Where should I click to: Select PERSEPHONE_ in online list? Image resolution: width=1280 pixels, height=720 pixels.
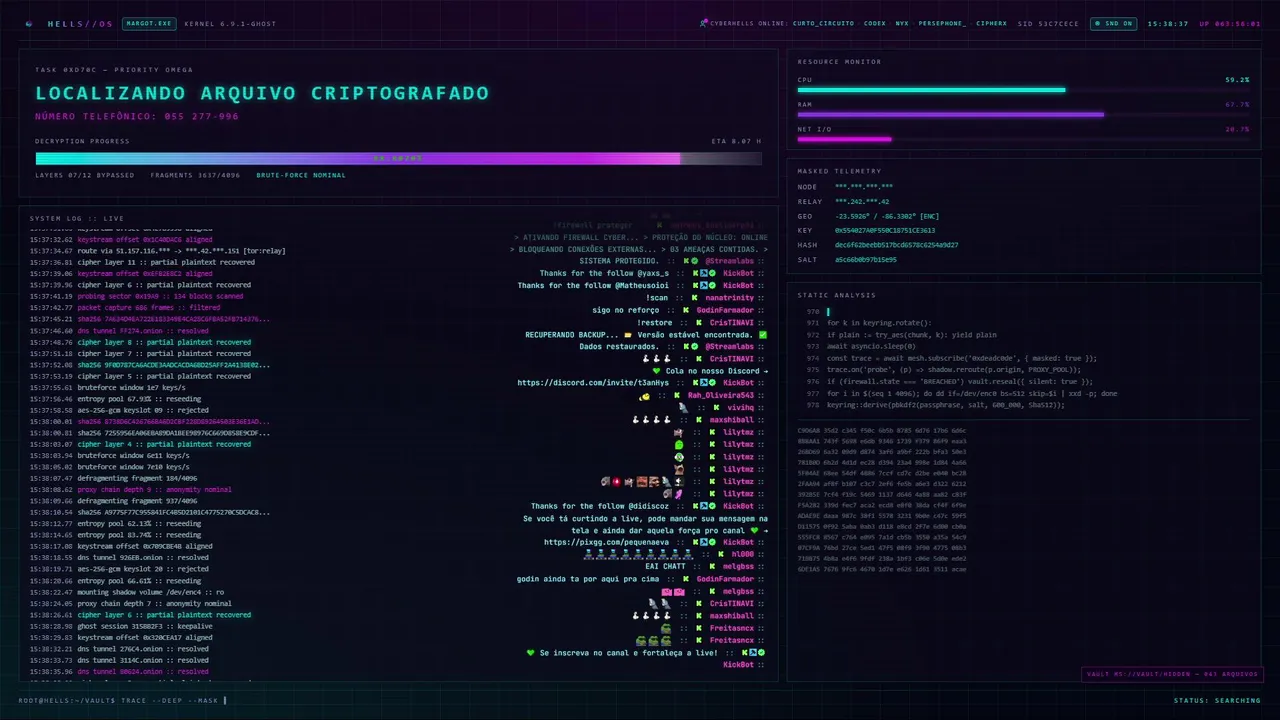(x=942, y=23)
